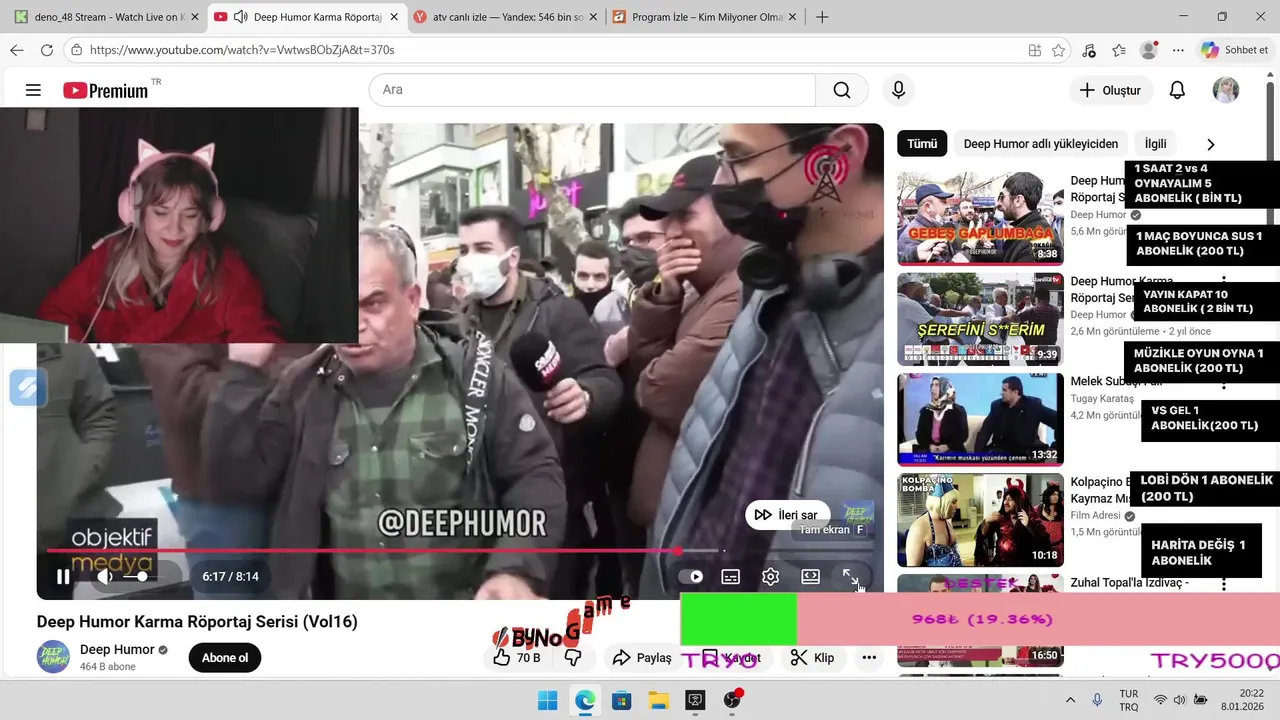
Task: Select Deep Humor adlı yükleyiciden chip
Action: 1040,143
